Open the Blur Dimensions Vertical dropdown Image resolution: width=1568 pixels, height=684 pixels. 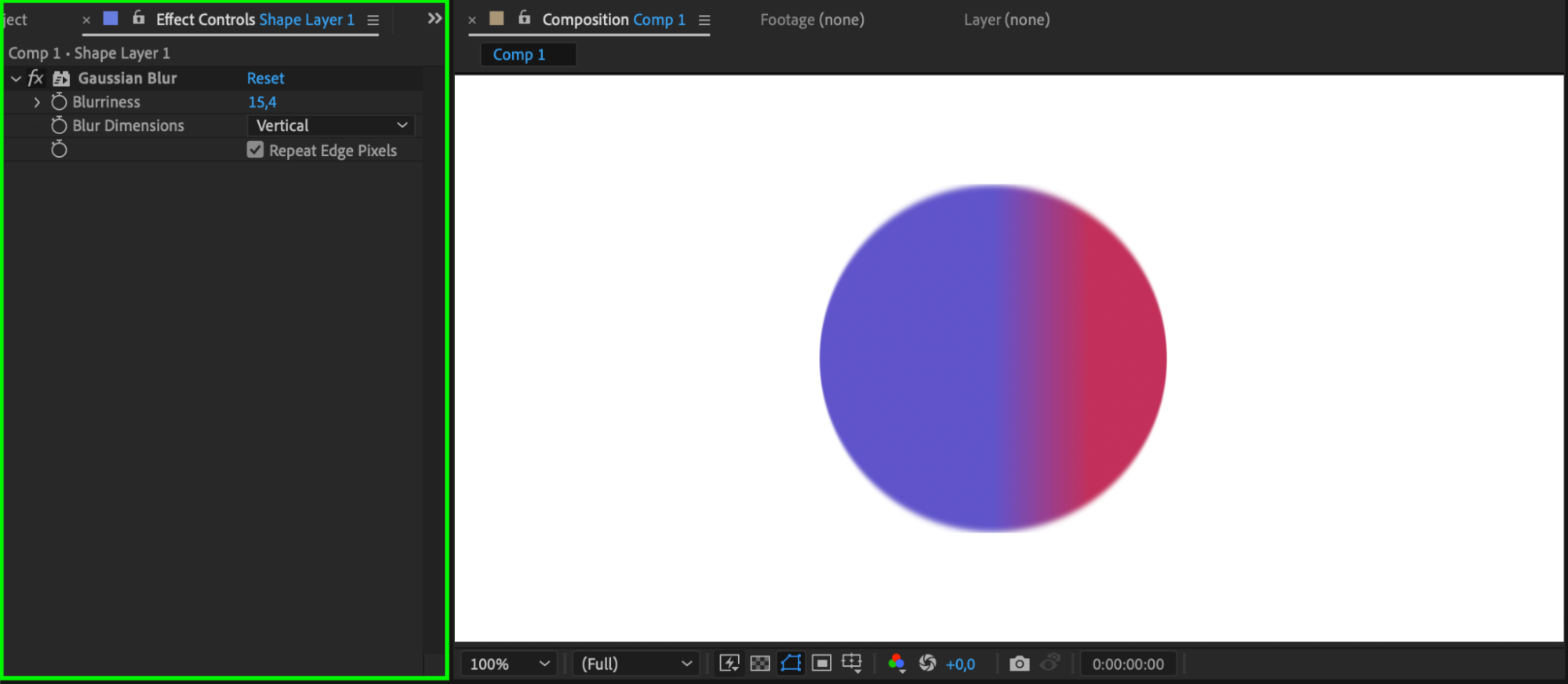tap(330, 126)
